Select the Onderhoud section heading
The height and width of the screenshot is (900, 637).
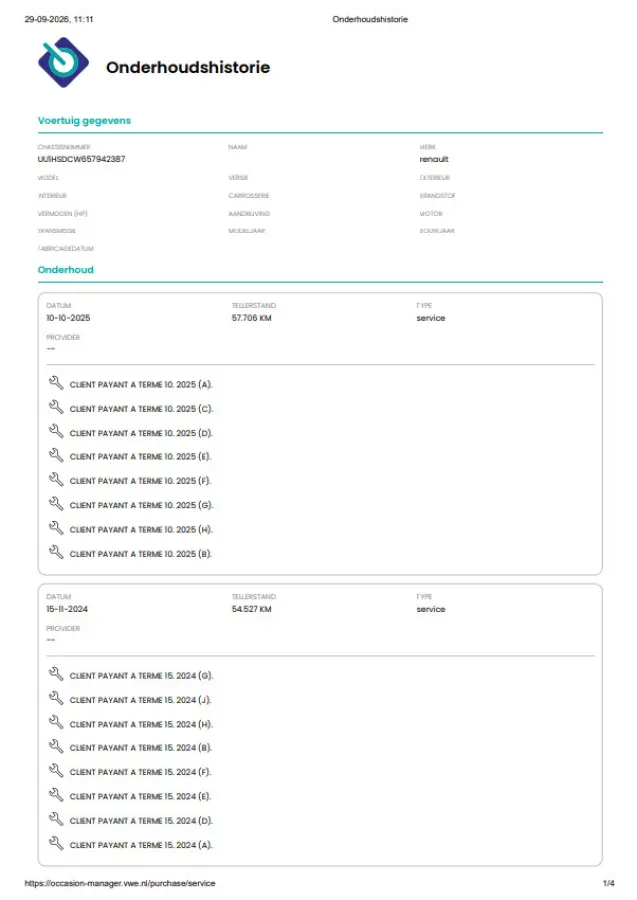65,270
